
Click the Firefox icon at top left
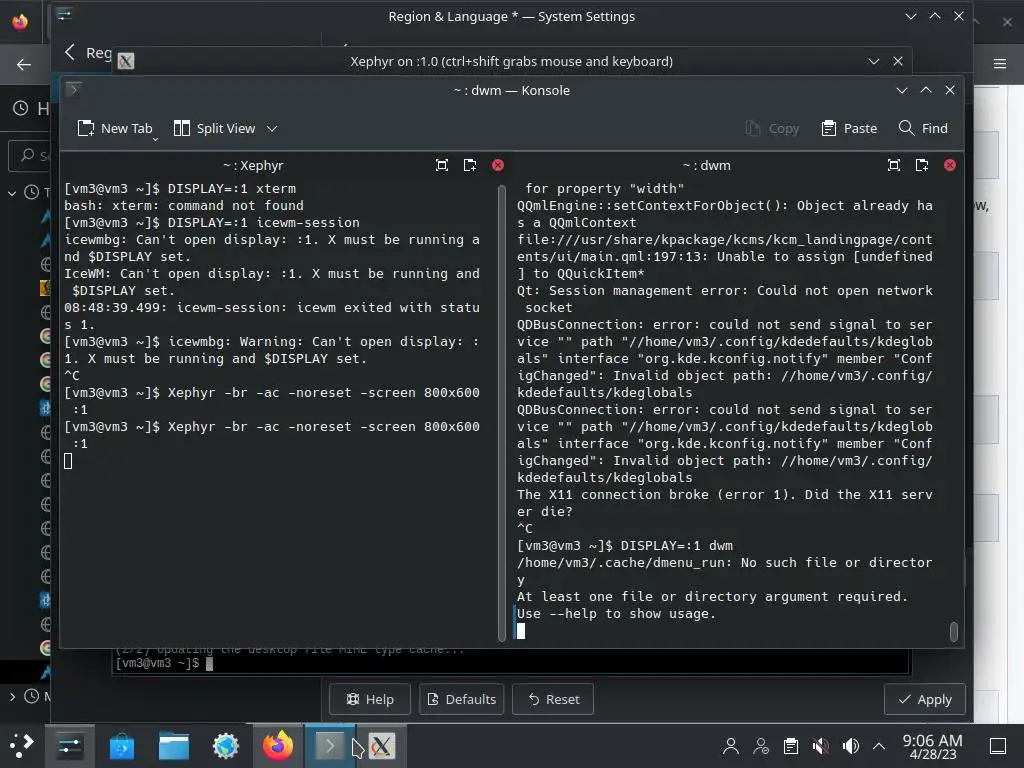[20, 22]
